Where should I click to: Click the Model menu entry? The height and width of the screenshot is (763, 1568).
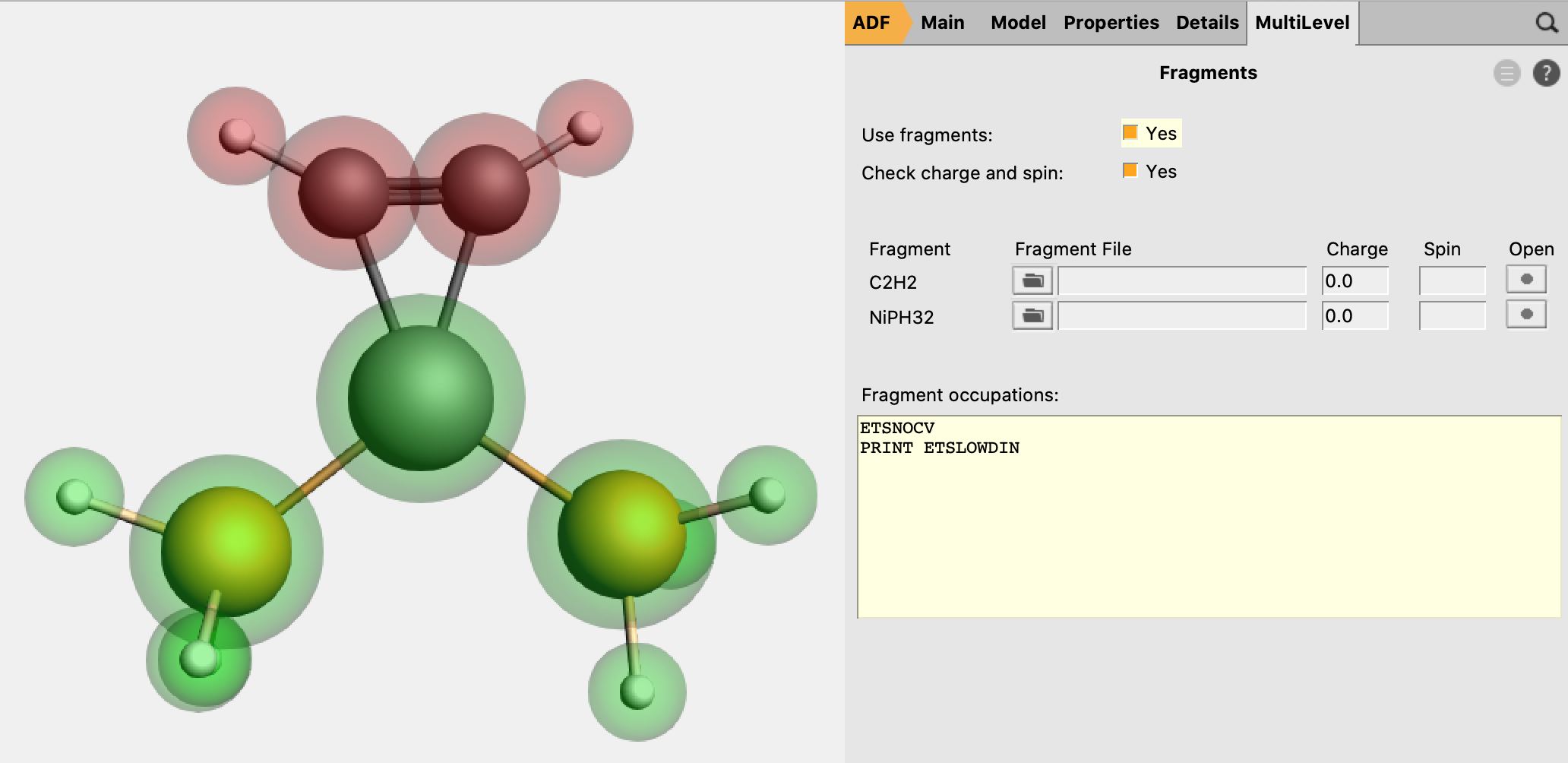click(1017, 23)
